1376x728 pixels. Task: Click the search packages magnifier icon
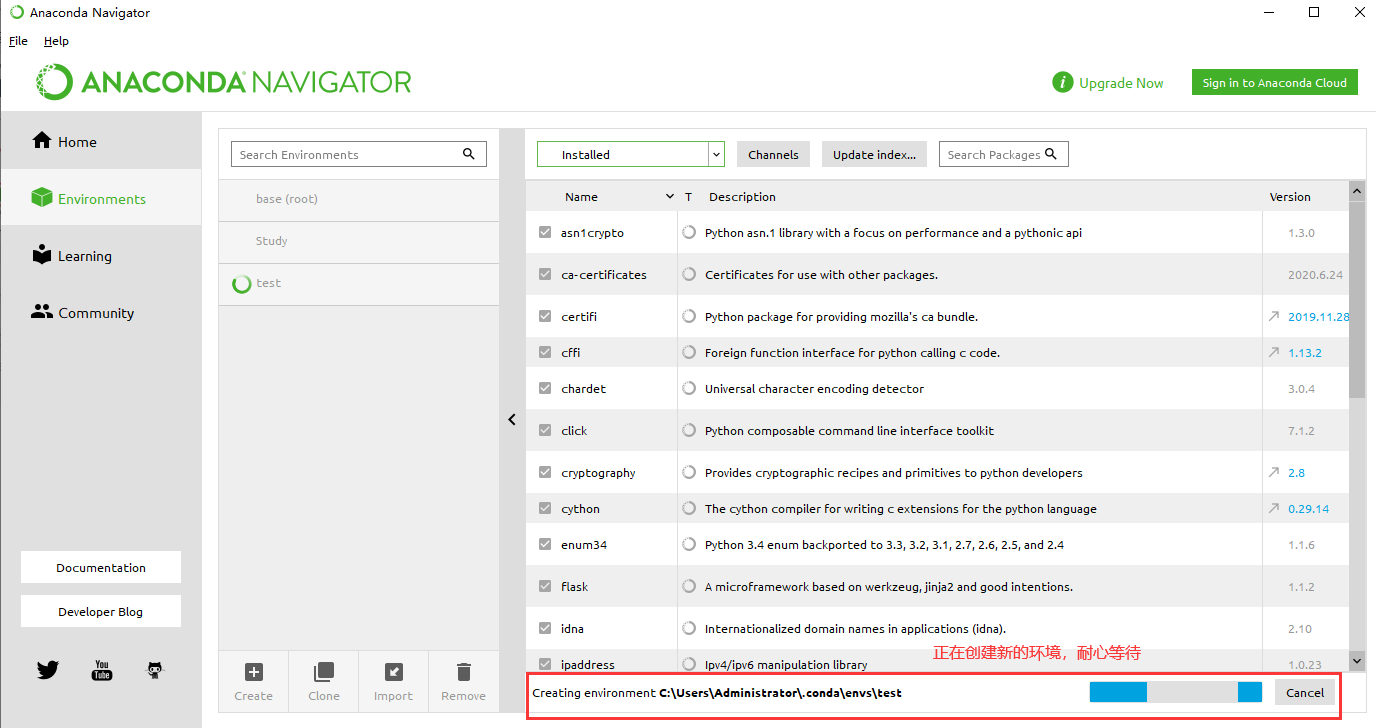(1051, 154)
